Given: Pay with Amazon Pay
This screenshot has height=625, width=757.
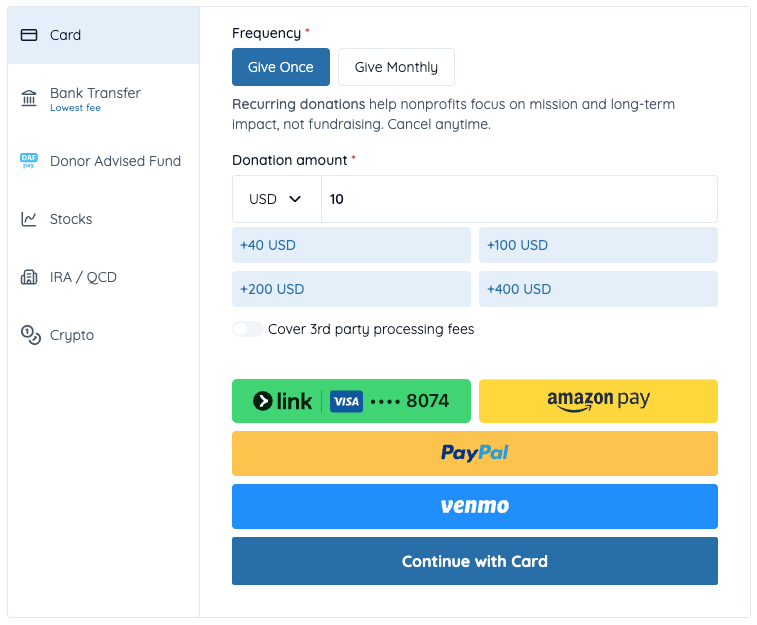Looking at the screenshot, I should 598,401.
